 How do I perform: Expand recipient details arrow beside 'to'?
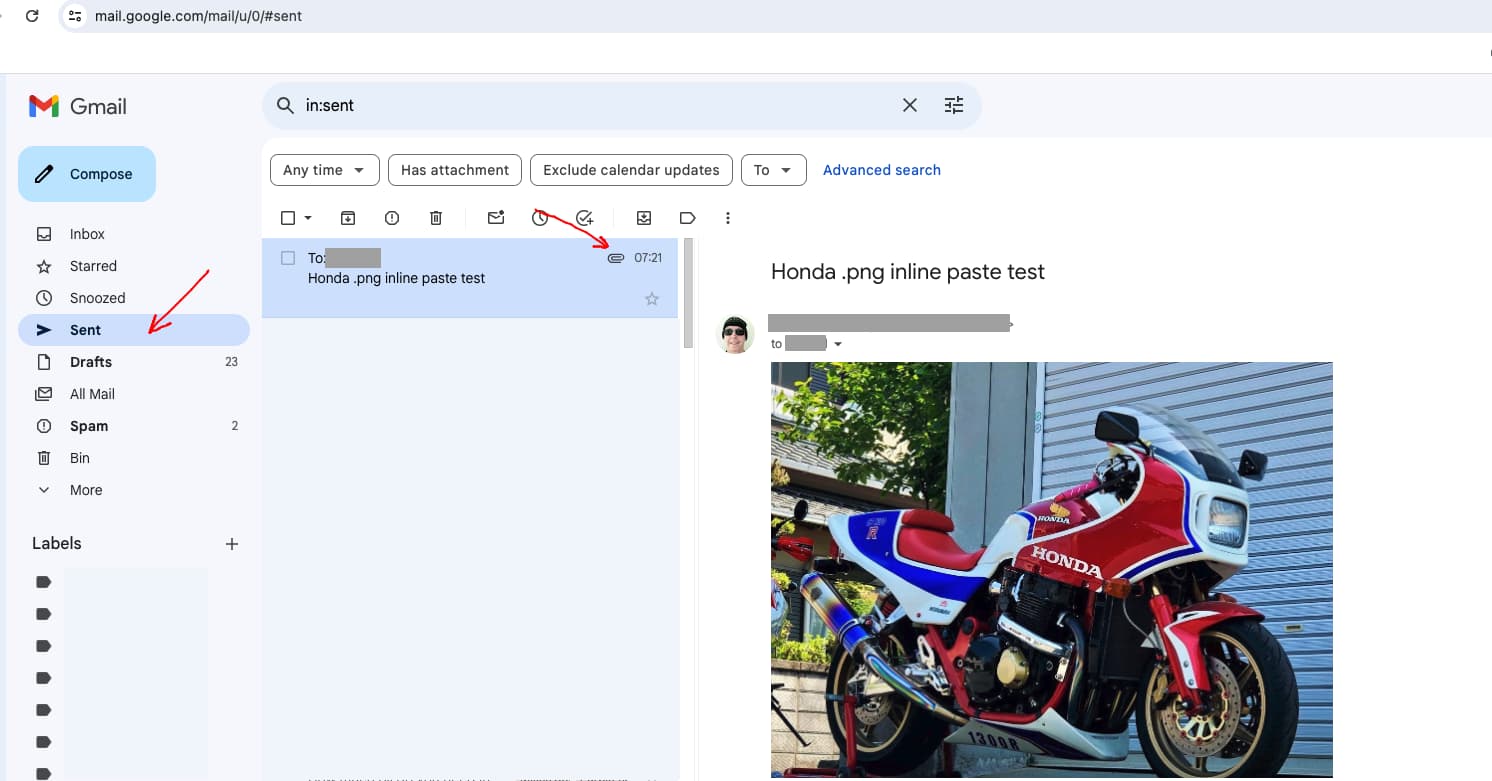pyautogui.click(x=838, y=344)
